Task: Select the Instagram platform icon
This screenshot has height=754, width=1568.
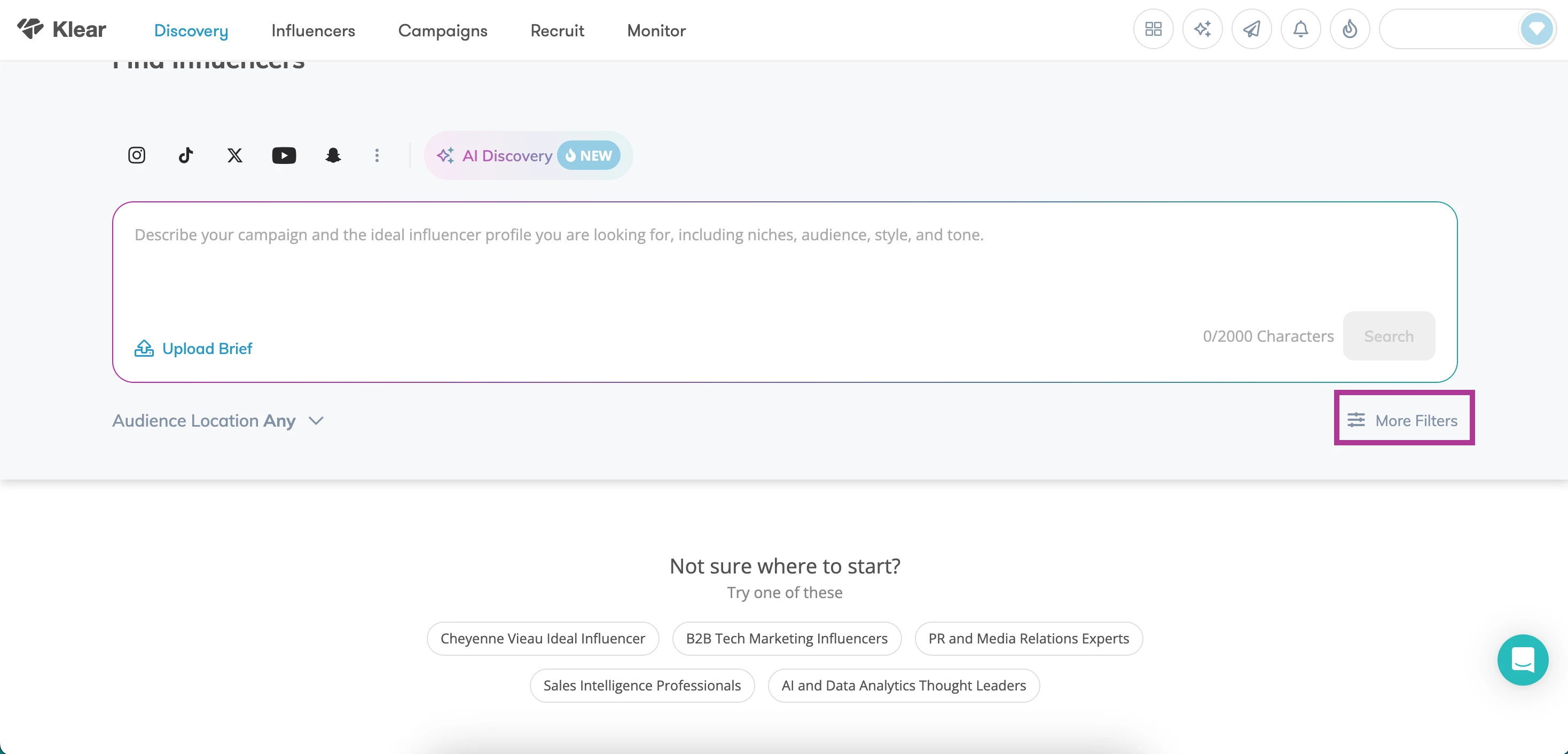Action: (136, 155)
